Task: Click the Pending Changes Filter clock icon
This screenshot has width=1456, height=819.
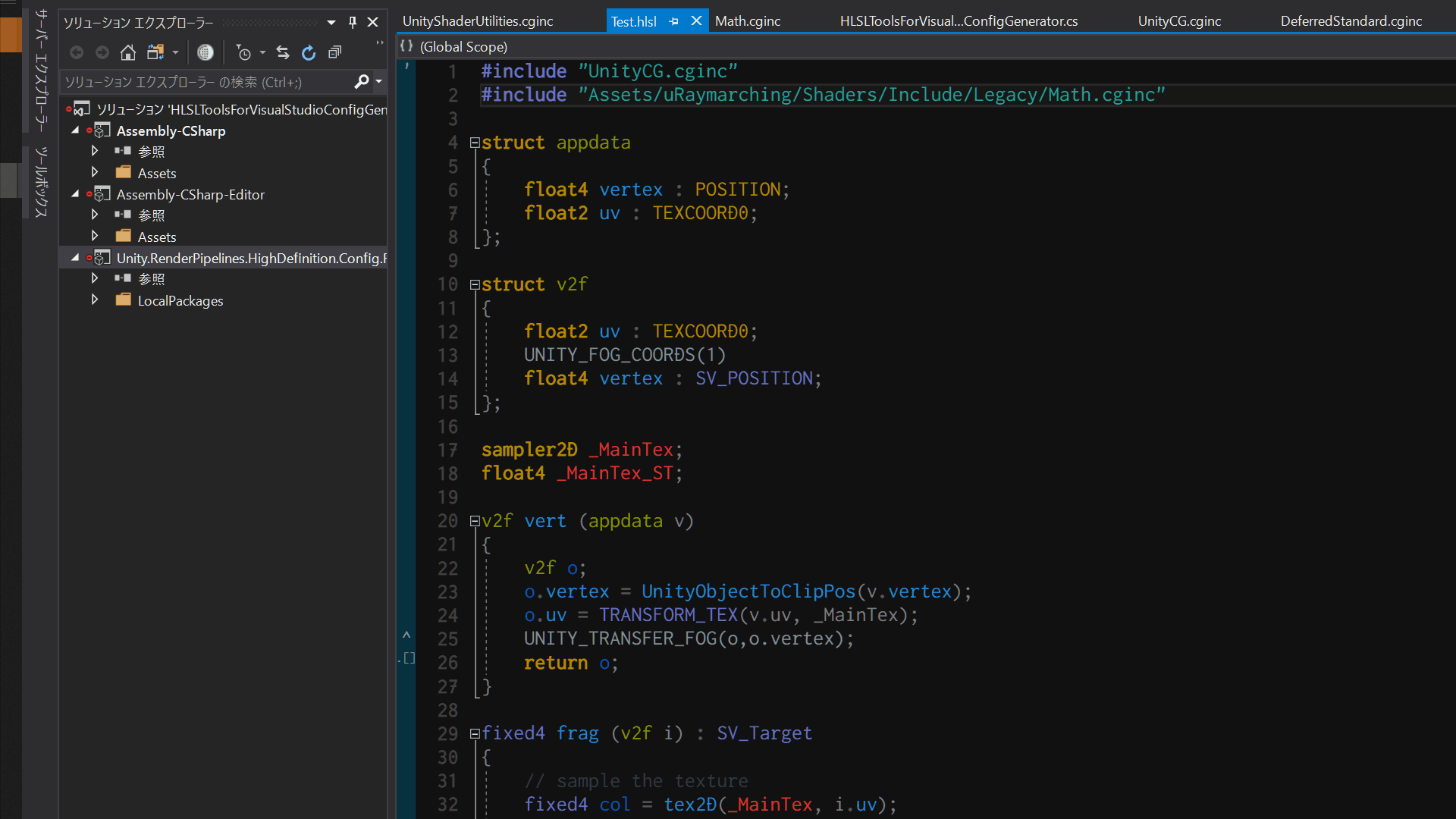Action: point(244,52)
